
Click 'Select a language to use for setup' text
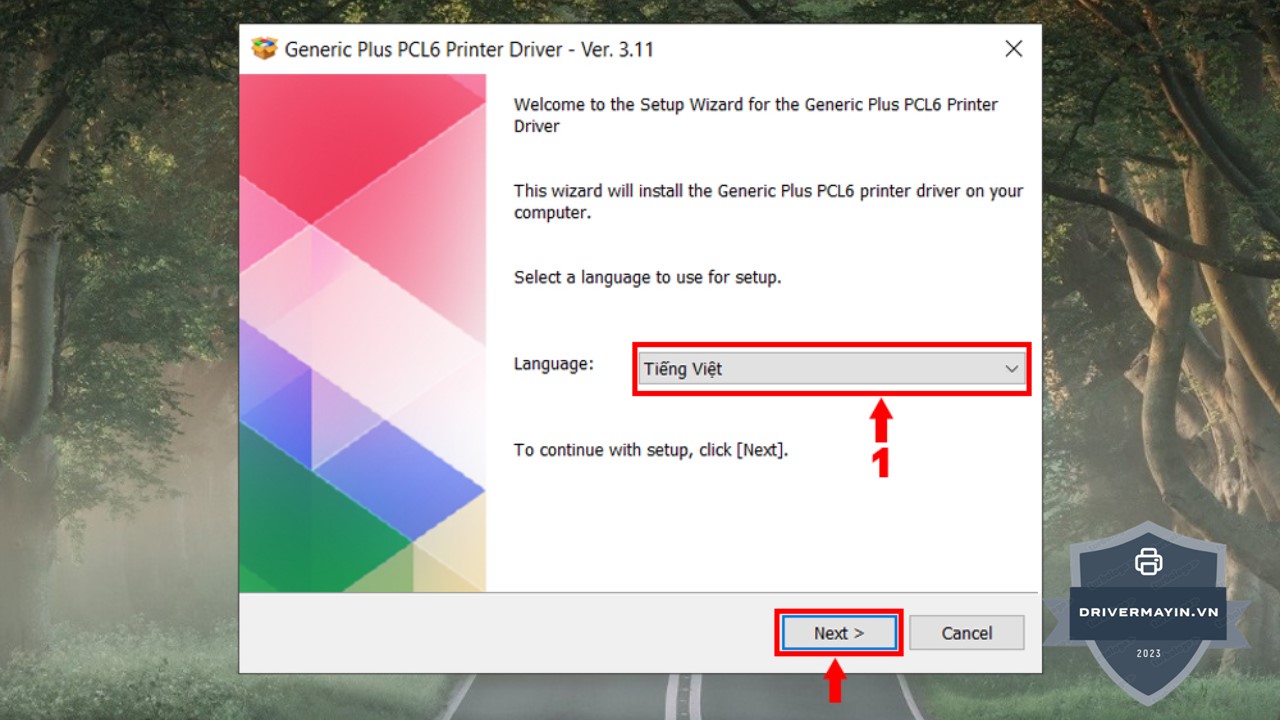click(x=647, y=277)
